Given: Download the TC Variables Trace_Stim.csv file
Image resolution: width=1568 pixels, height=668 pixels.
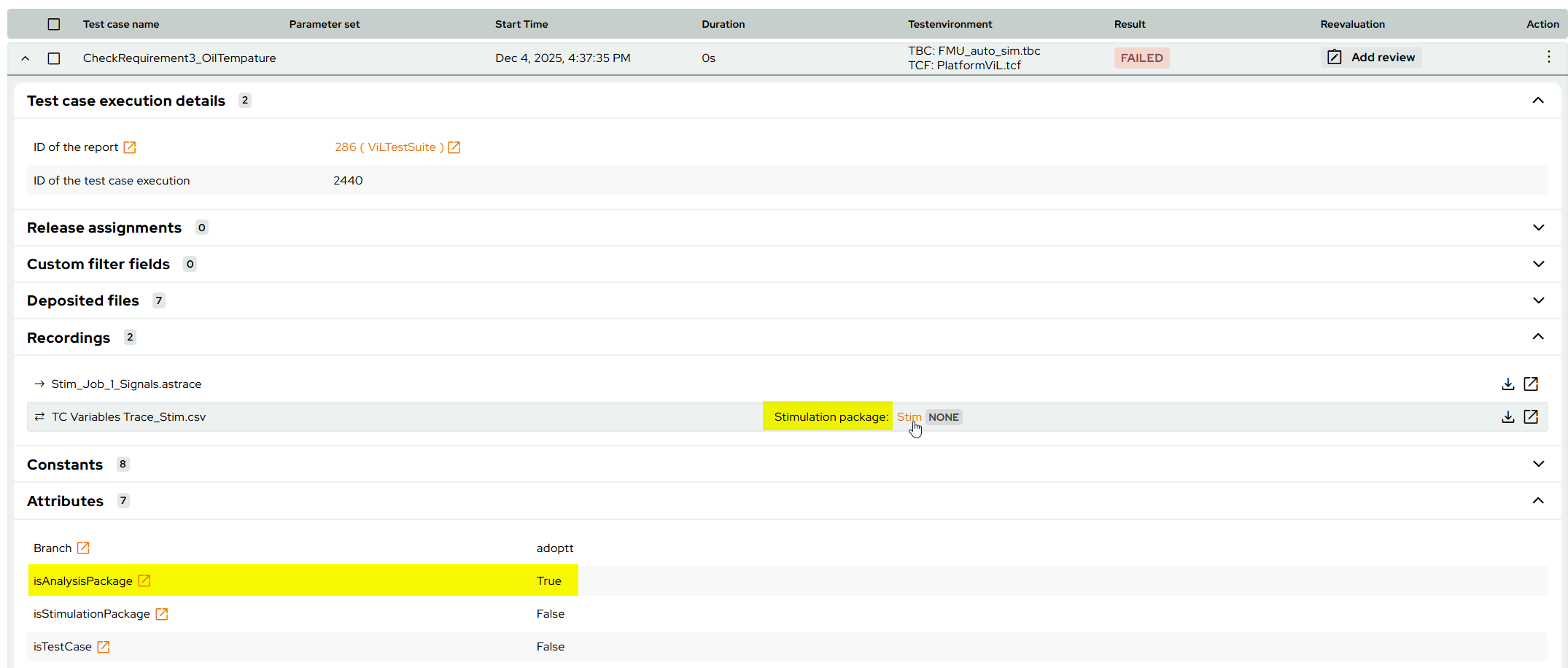Looking at the screenshot, I should (x=1507, y=417).
